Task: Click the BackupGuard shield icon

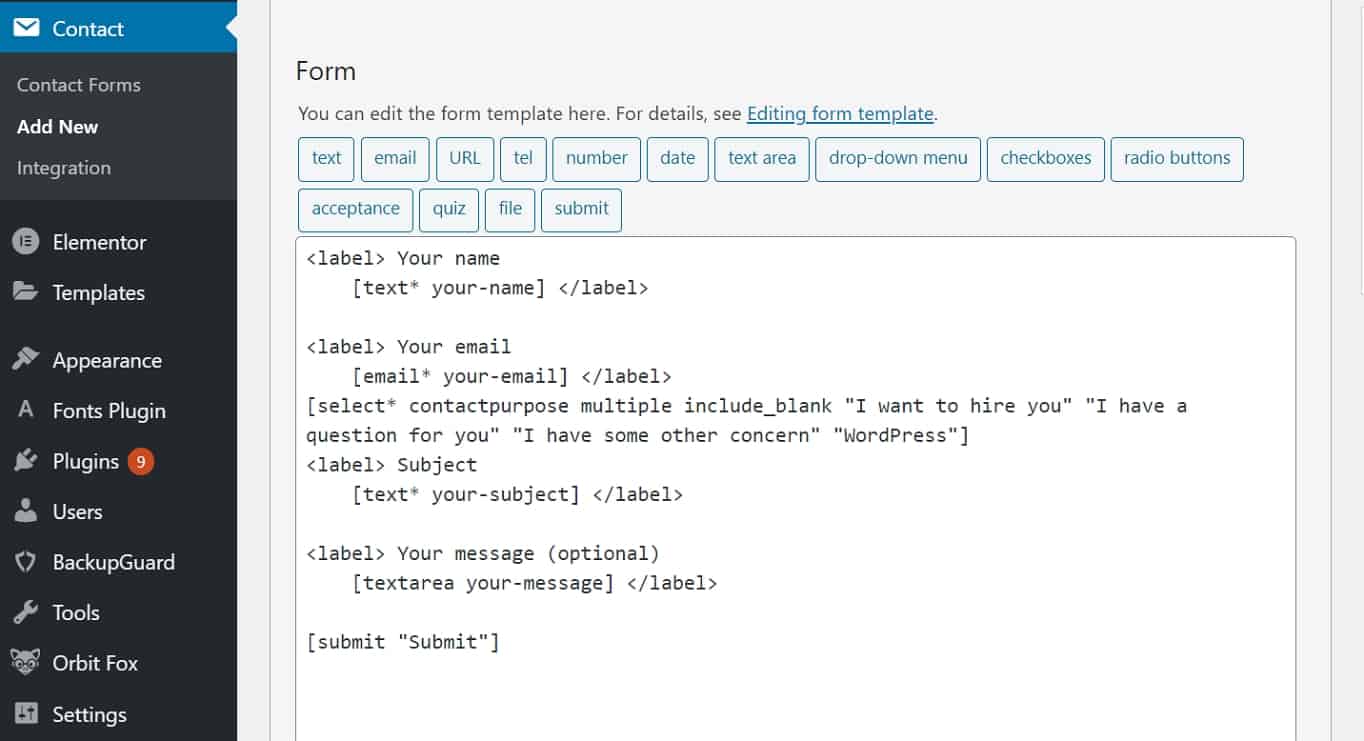Action: point(26,562)
